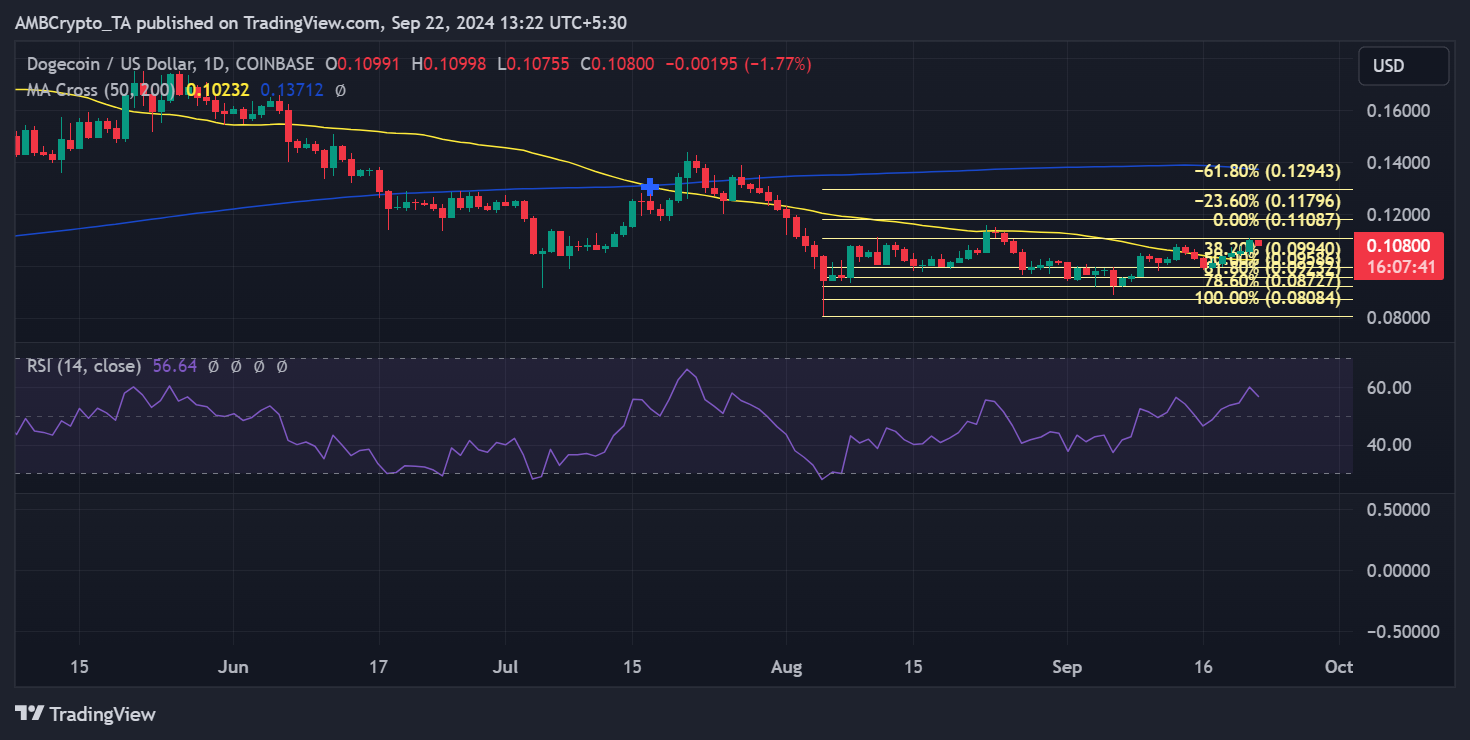Click the RSI value 56.64
The height and width of the screenshot is (740, 1470).
pyautogui.click(x=173, y=367)
